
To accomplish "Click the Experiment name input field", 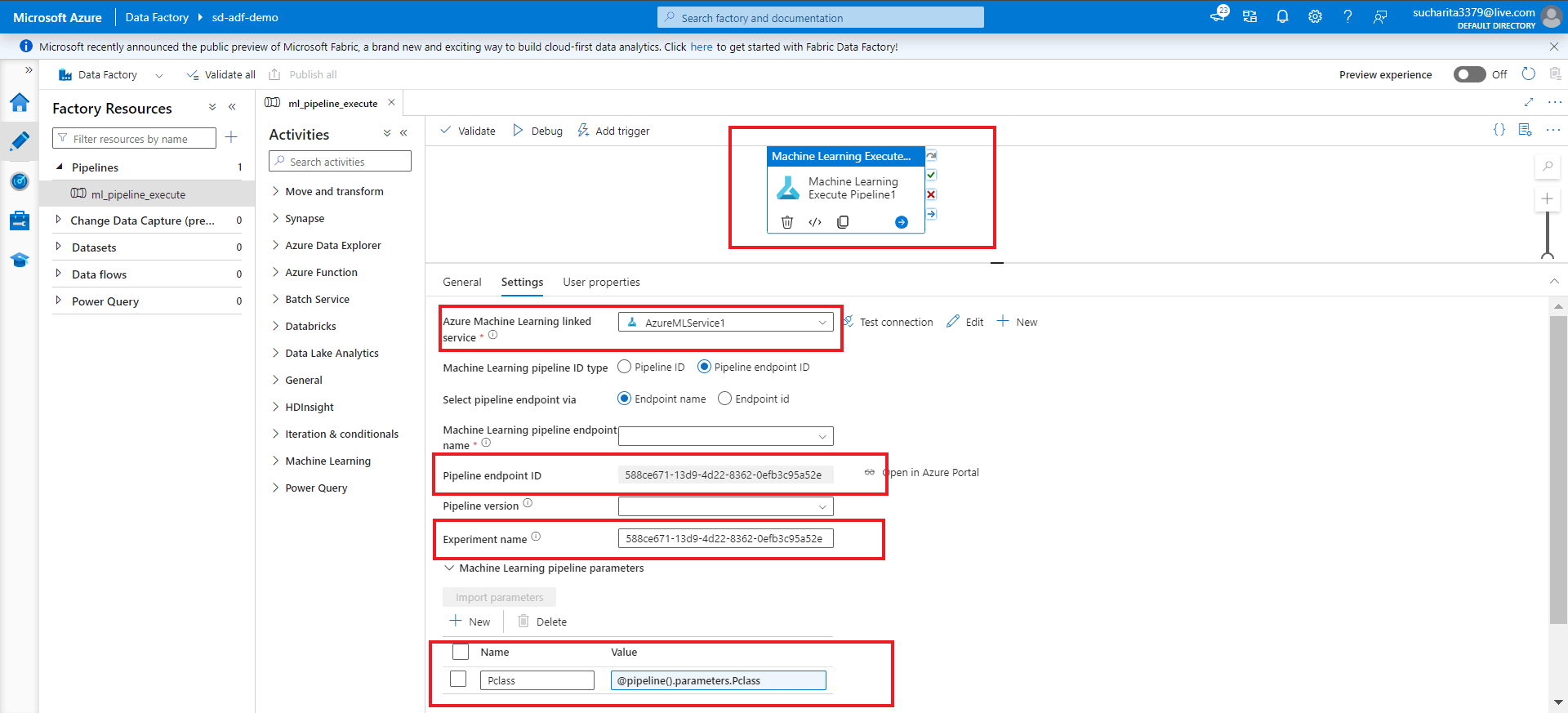I will coord(726,538).
